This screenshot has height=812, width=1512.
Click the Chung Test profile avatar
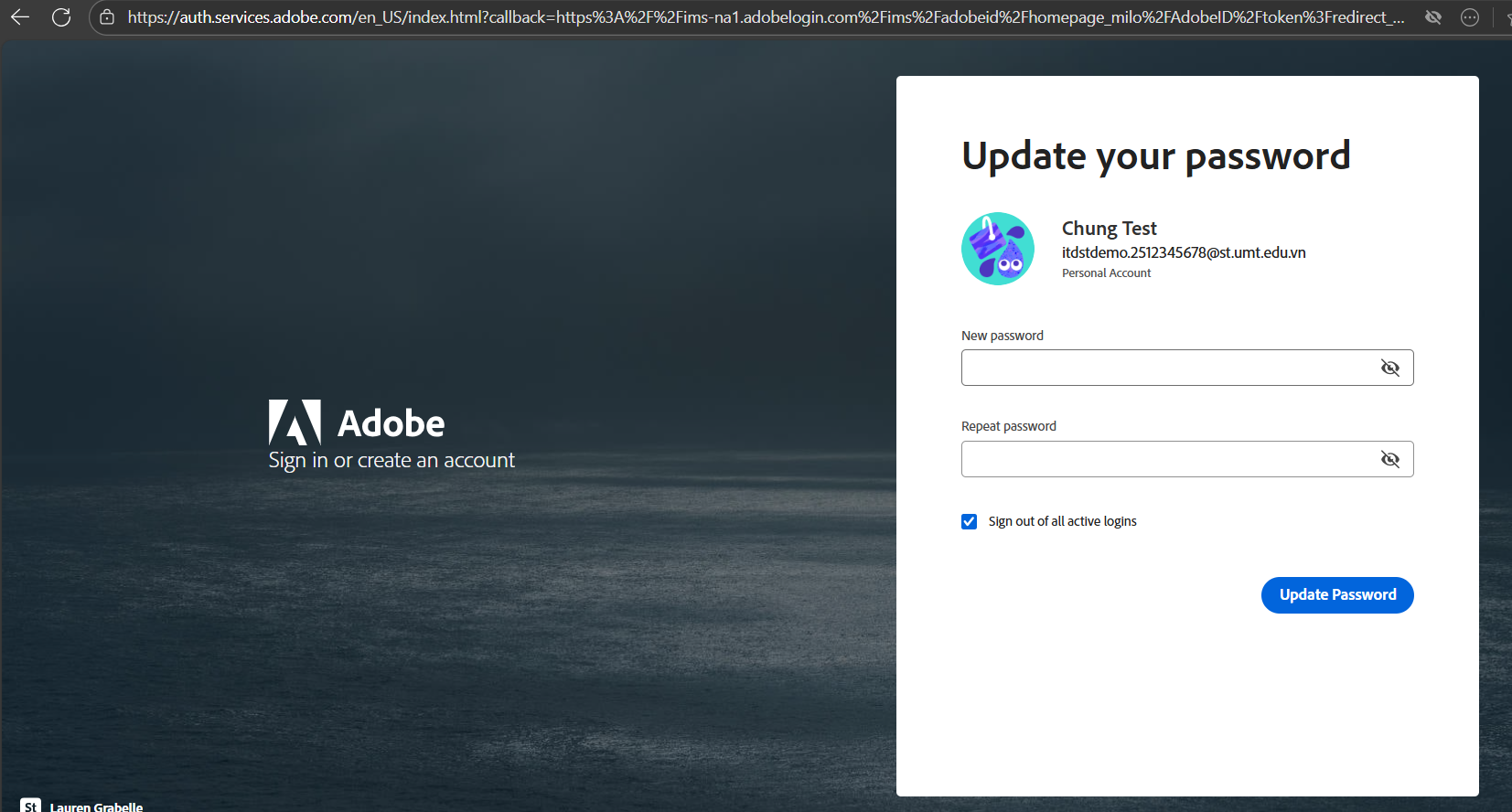point(997,249)
